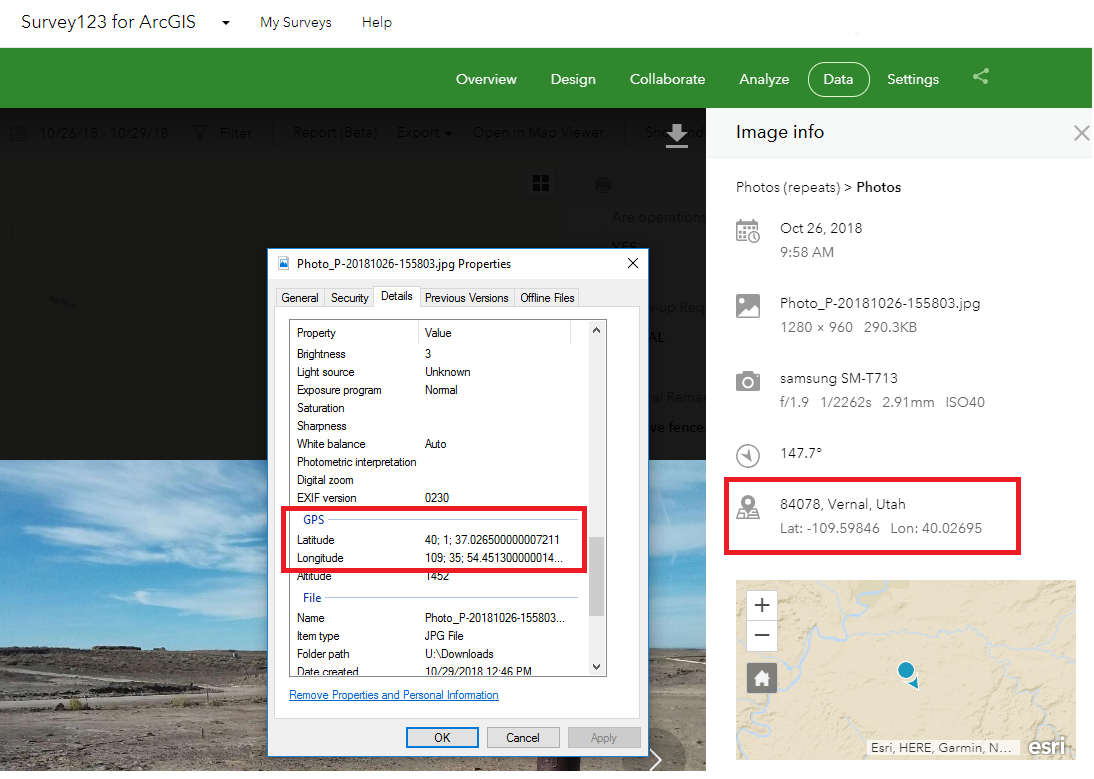Click Remove Properties and Personal Information link

coord(394,695)
